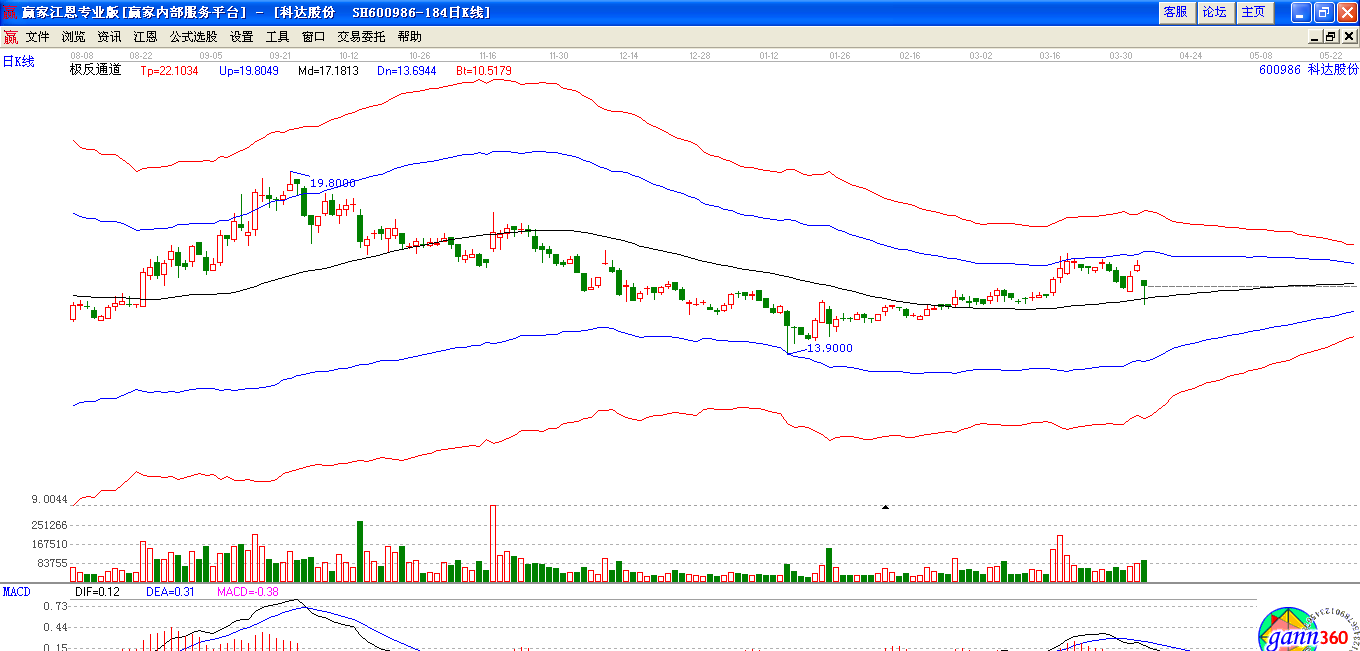Click the DIF=0.12 value
The image size is (1360, 651).
(x=97, y=592)
